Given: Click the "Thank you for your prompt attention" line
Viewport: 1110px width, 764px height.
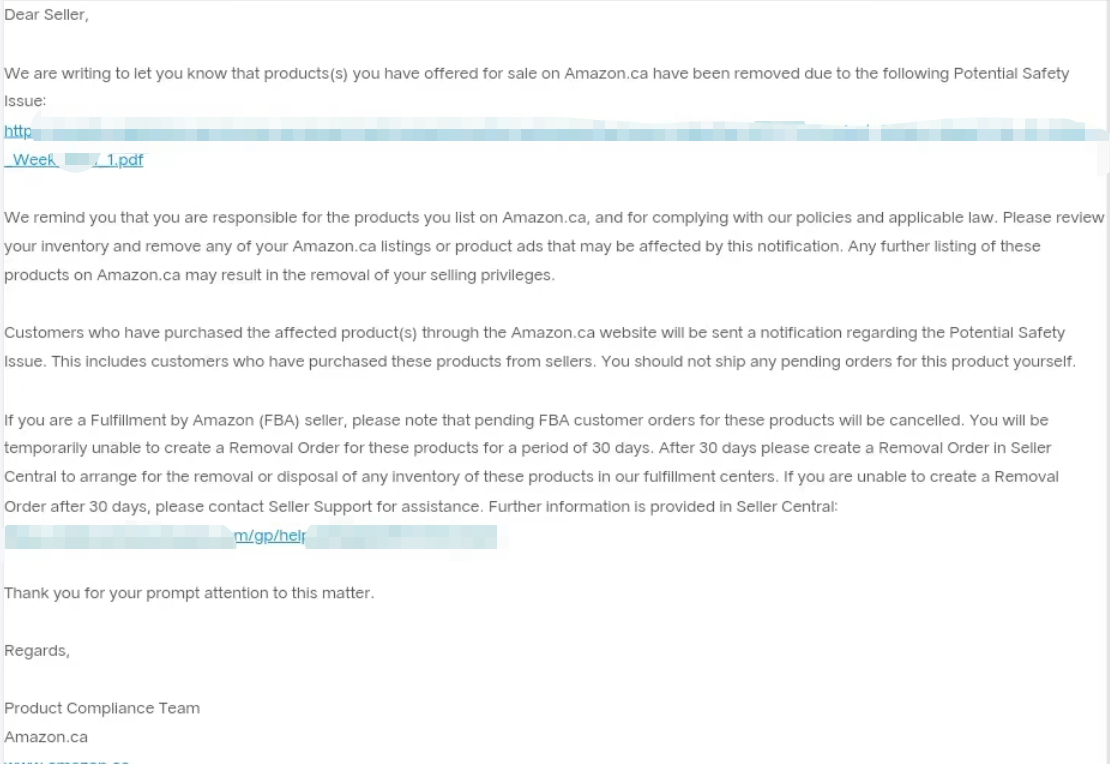Looking at the screenshot, I should [x=188, y=593].
